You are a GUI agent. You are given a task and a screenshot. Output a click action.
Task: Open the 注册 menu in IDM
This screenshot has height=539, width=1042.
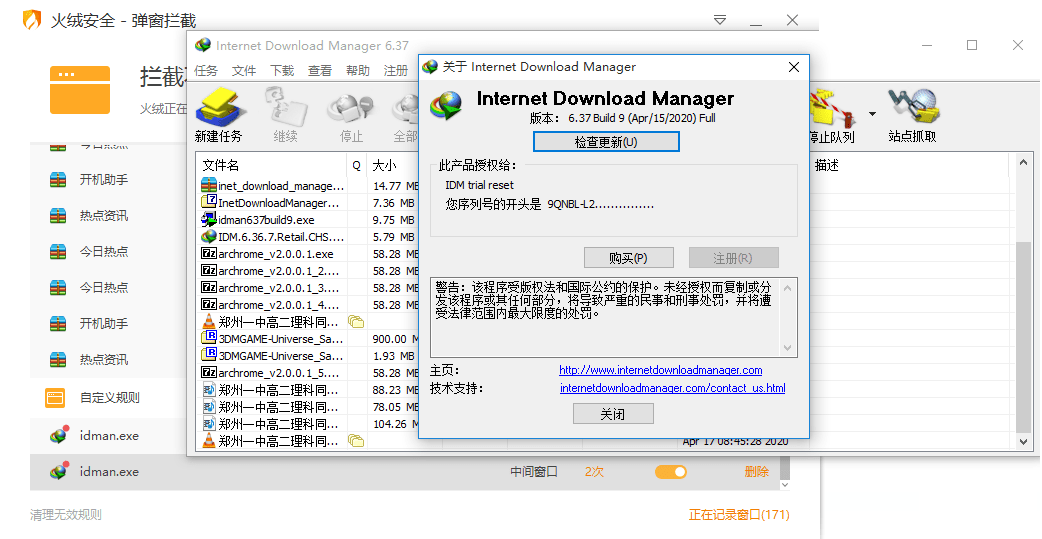point(396,70)
